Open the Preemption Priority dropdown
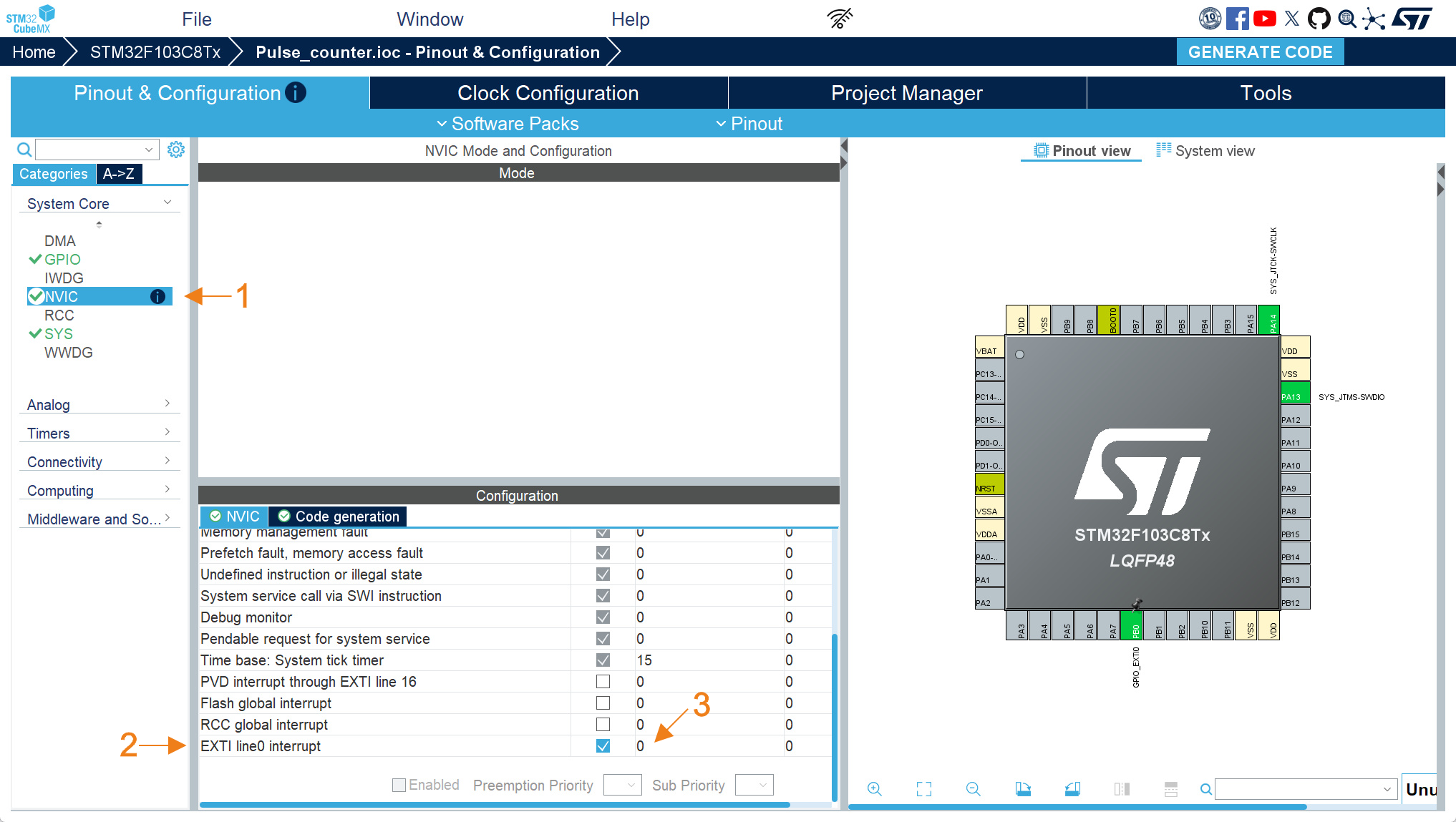Screen dimensions: 1456x822 pos(623,786)
